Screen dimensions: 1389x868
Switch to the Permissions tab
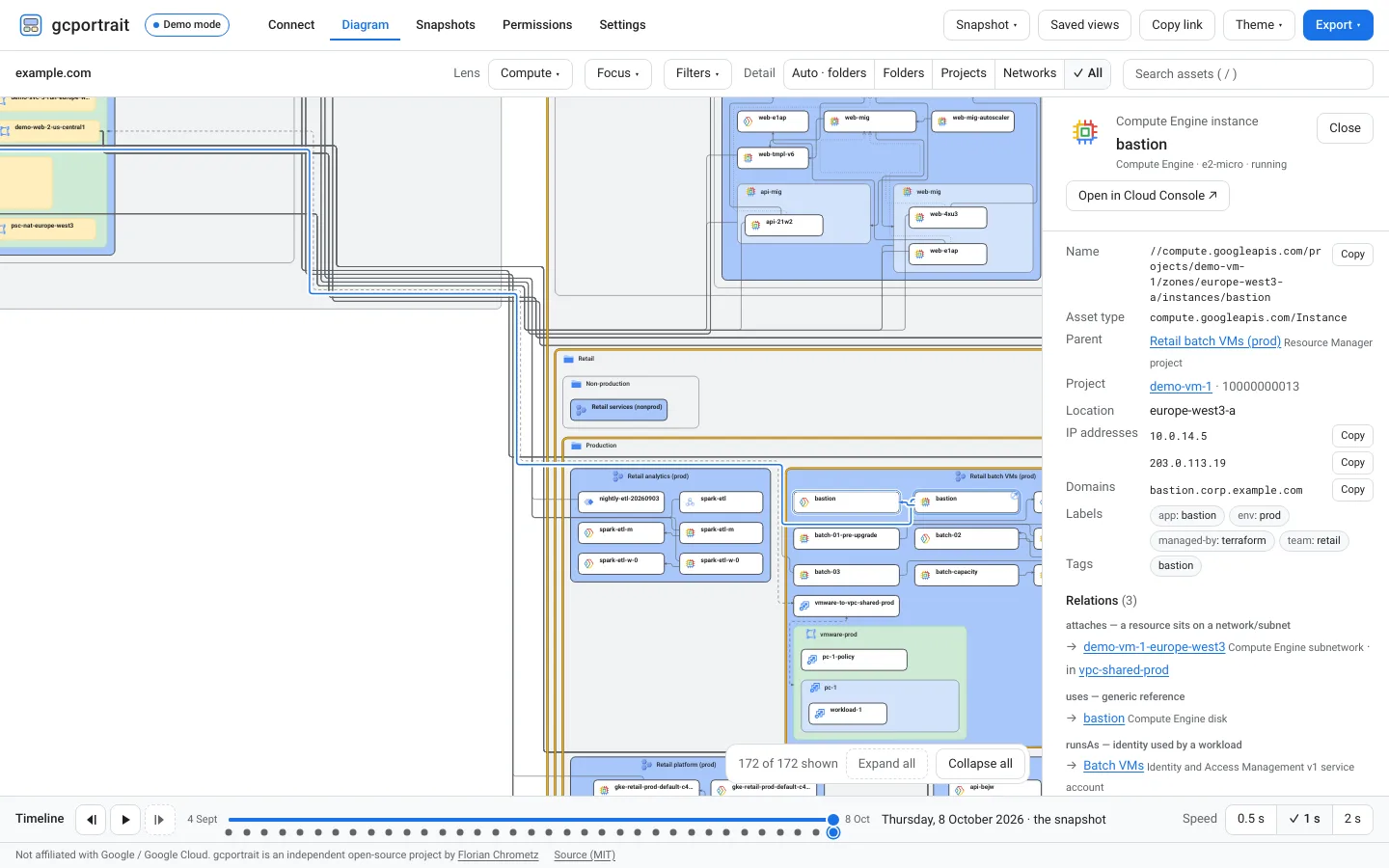pyautogui.click(x=537, y=25)
